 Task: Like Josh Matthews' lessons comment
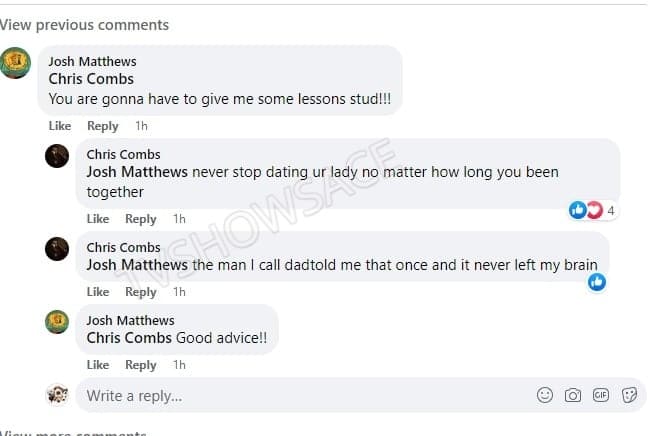click(x=60, y=126)
